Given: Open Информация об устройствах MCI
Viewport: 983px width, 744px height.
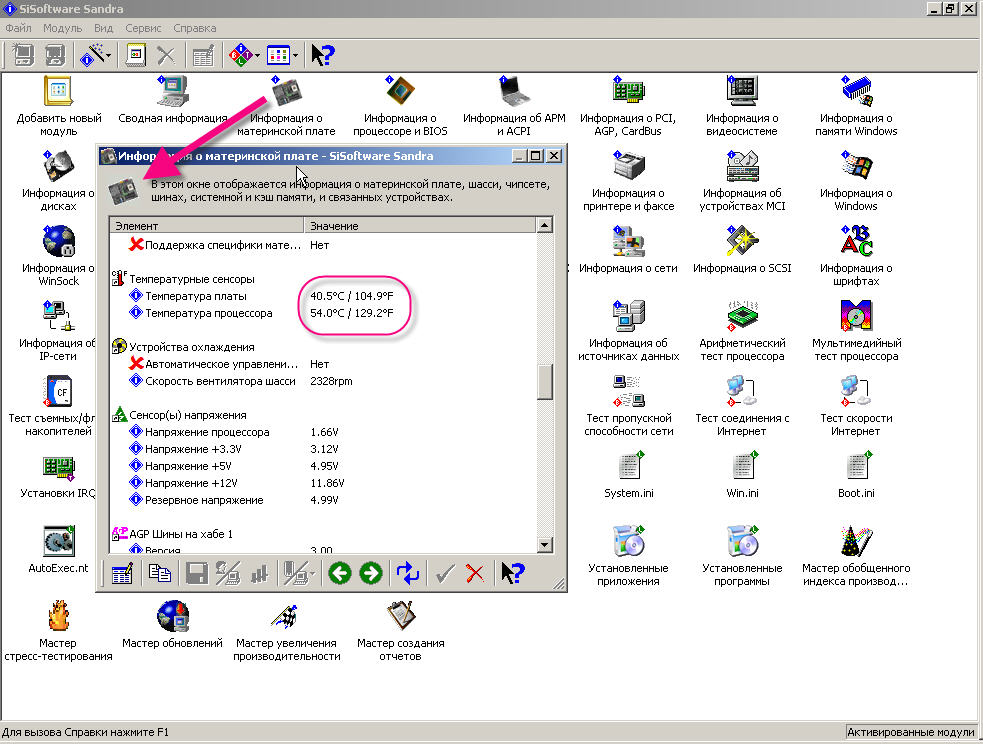Looking at the screenshot, I should click(x=742, y=181).
